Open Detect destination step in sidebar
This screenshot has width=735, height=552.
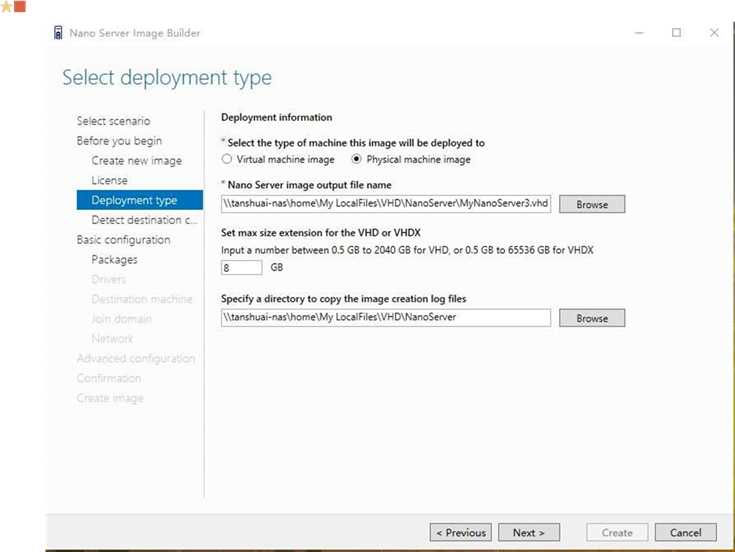tap(144, 220)
